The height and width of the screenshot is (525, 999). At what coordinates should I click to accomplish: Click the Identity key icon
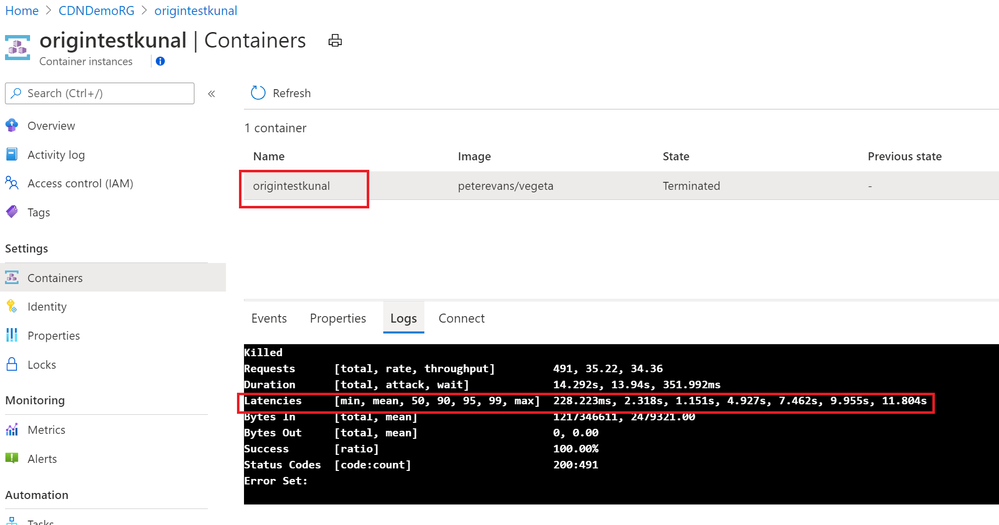coord(12,306)
